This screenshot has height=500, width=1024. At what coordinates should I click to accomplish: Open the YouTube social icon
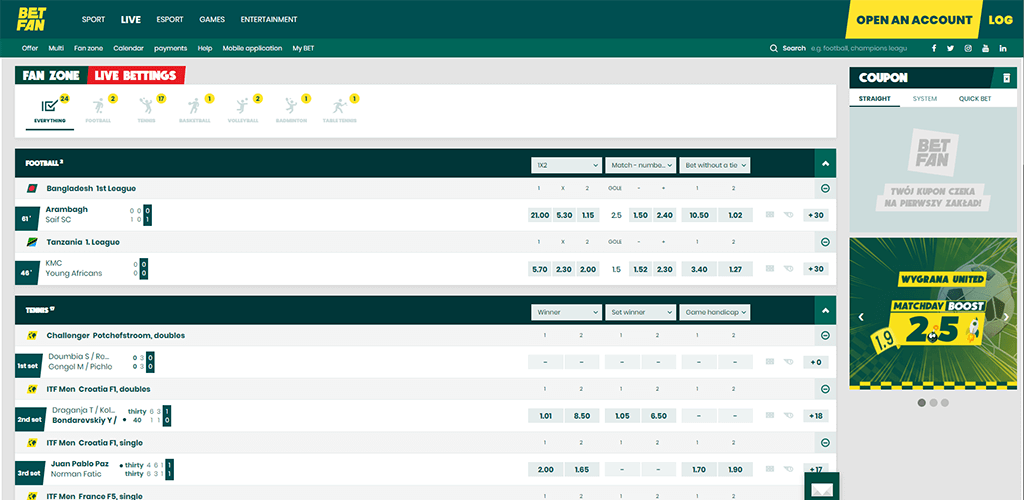point(985,48)
